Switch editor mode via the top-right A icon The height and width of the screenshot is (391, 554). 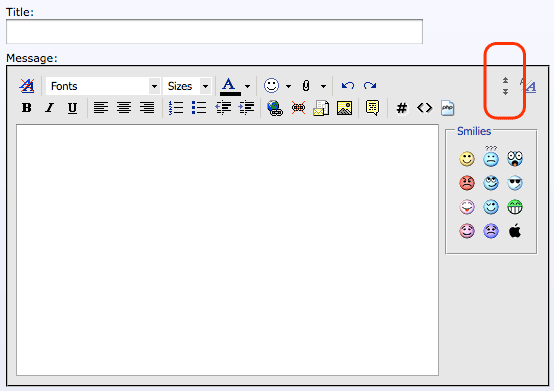pos(528,85)
